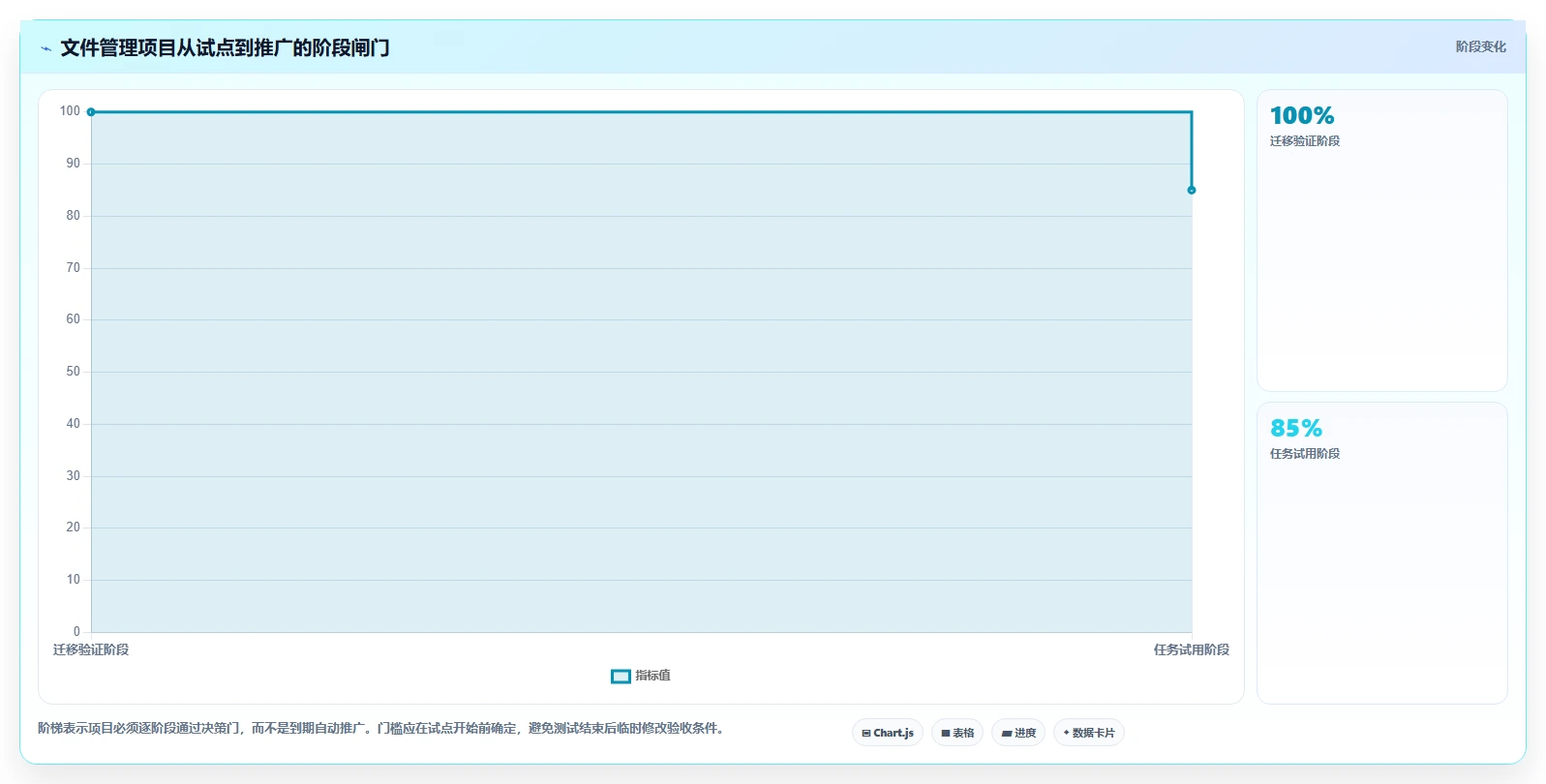Click the 阶段变化 label in header

tap(1480, 46)
